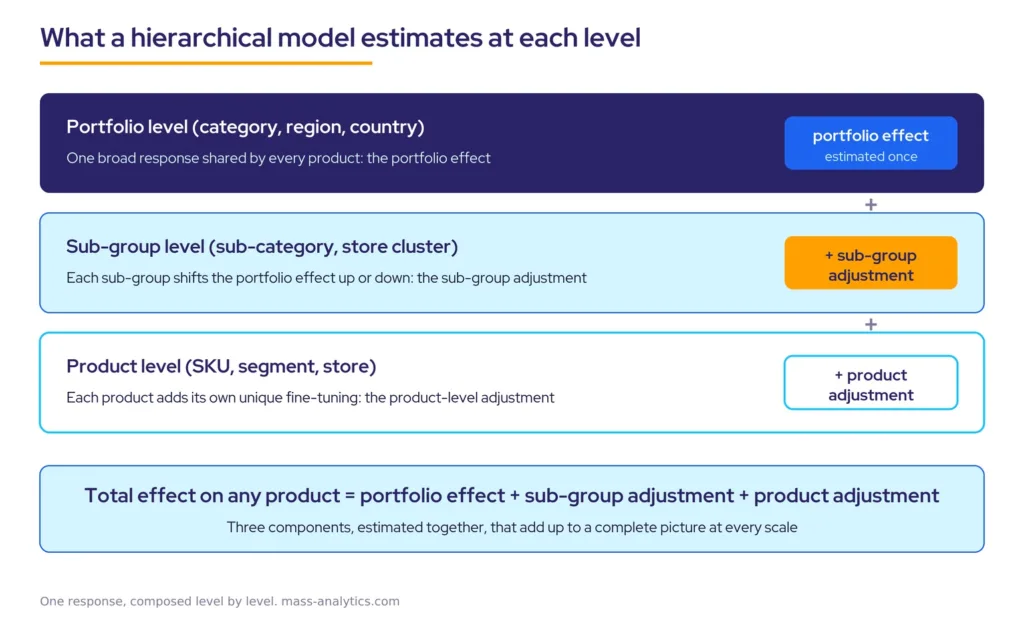Click 'One broad response shared' description
The width and height of the screenshot is (1024, 632).
278,158
